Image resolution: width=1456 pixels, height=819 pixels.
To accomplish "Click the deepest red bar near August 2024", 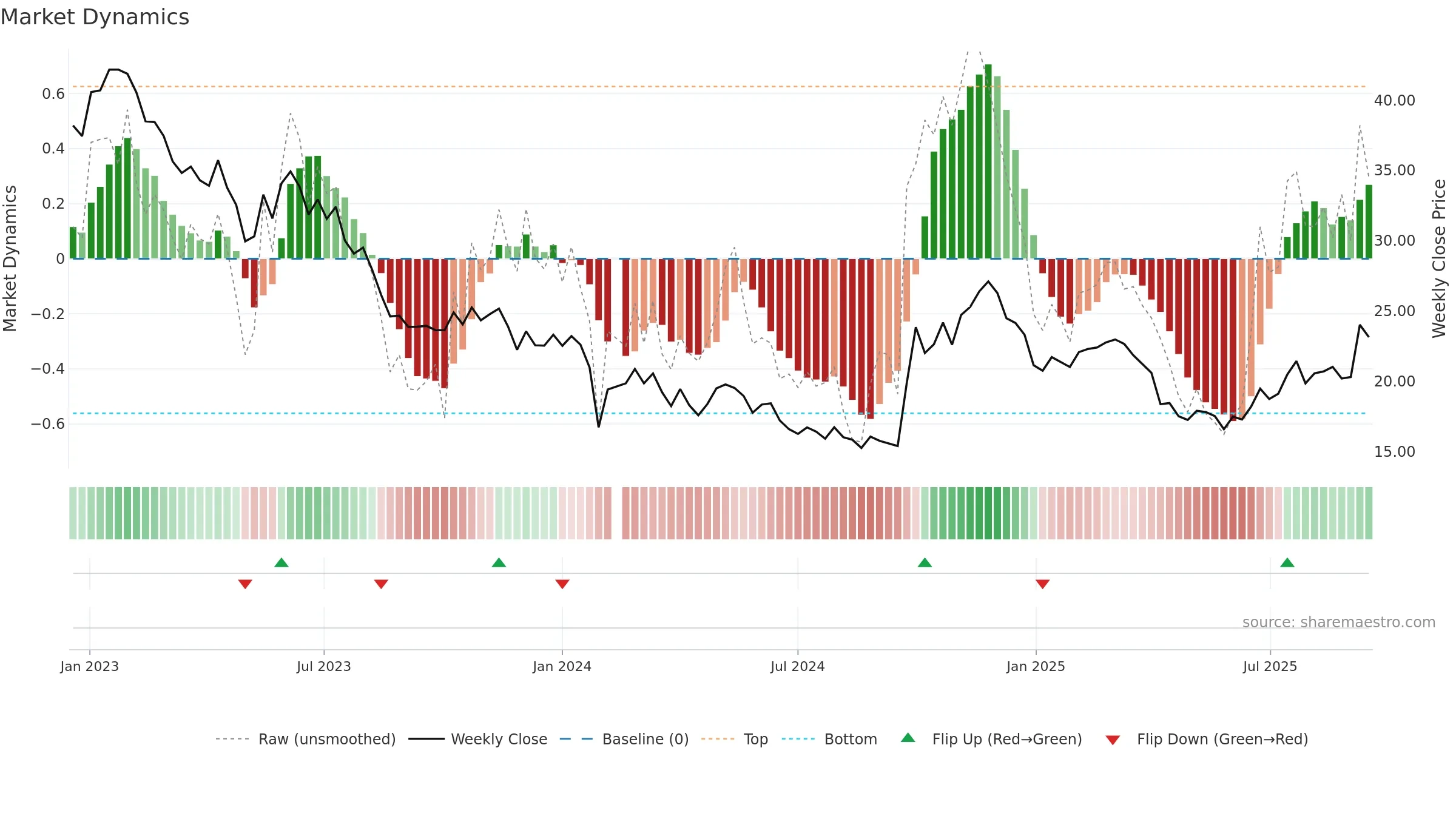I will click(871, 339).
